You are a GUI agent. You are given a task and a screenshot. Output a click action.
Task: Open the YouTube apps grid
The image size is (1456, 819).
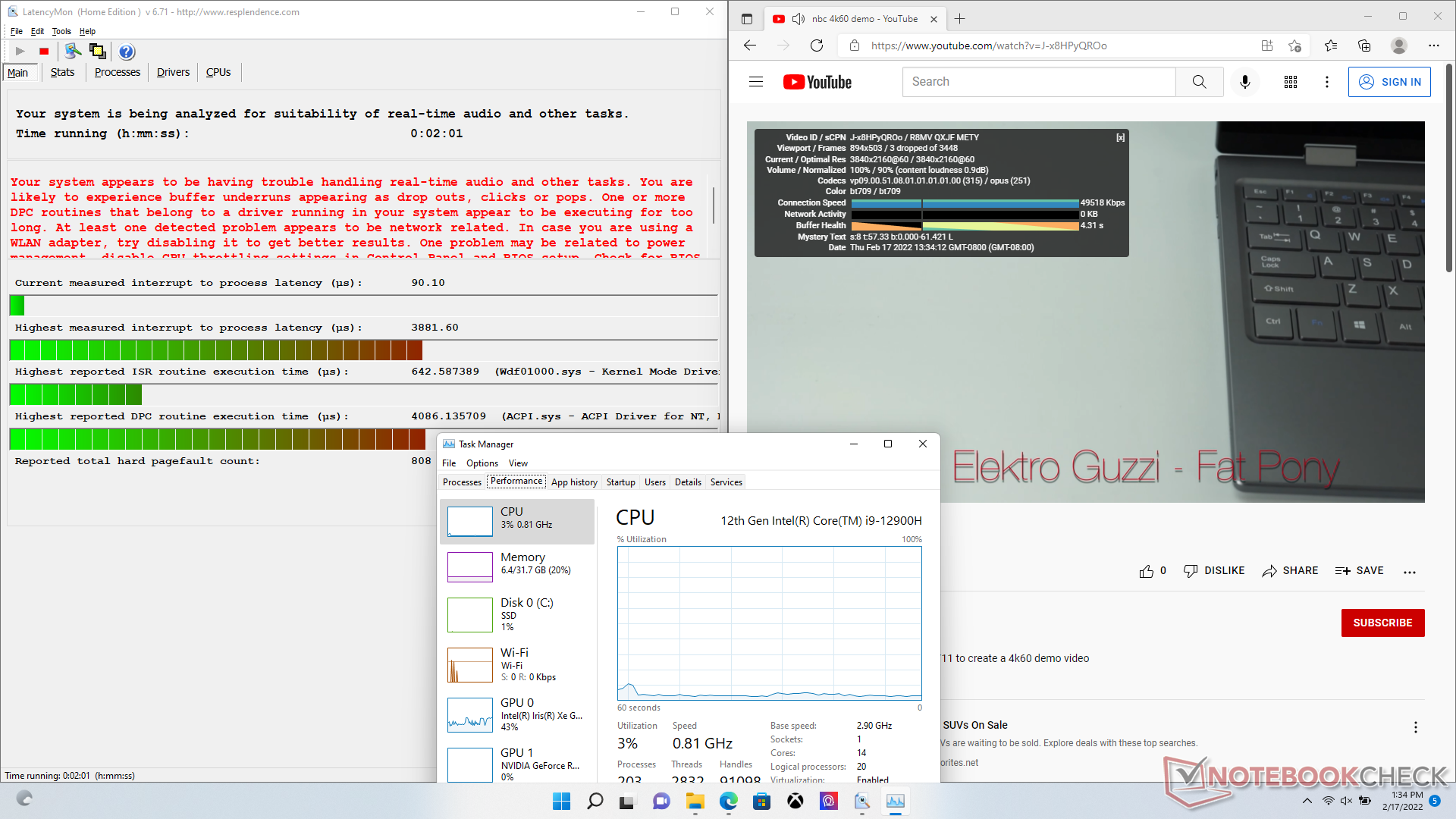coord(1291,82)
